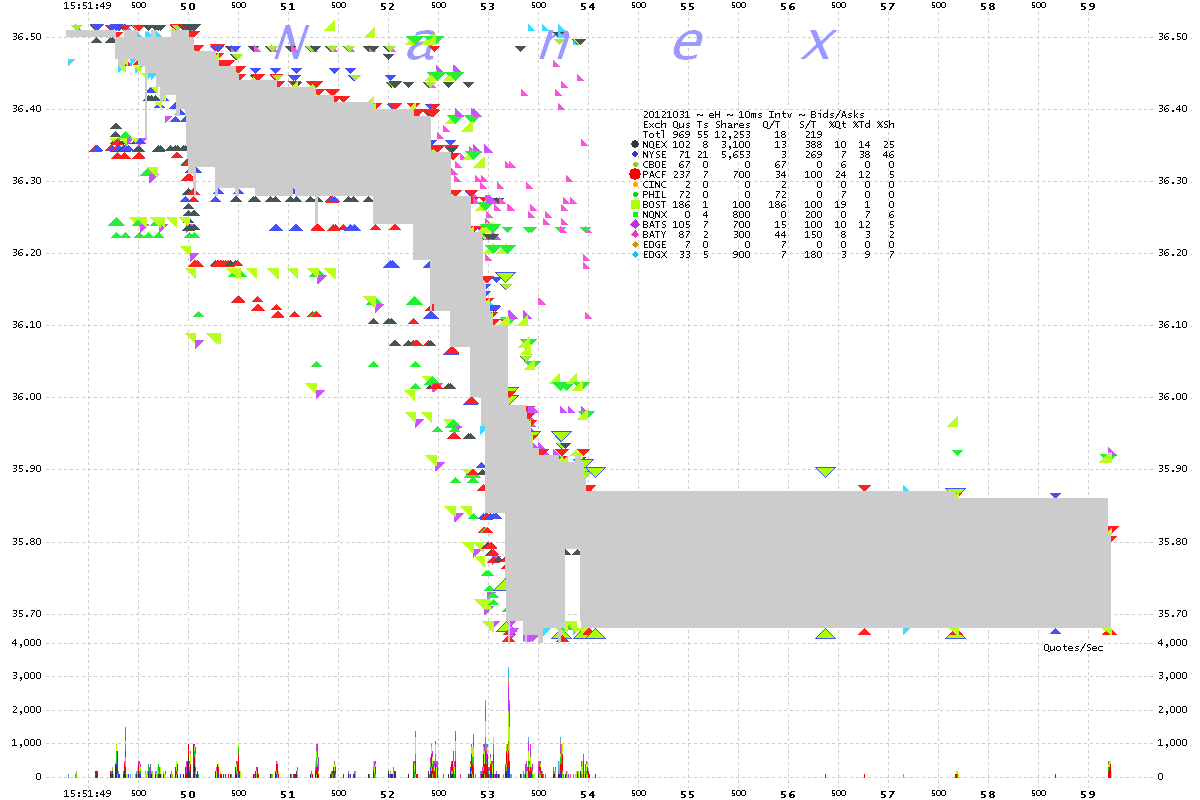Click the pink BATY legend diamond
Viewport: 1200px width, 800px height.
pos(635,235)
